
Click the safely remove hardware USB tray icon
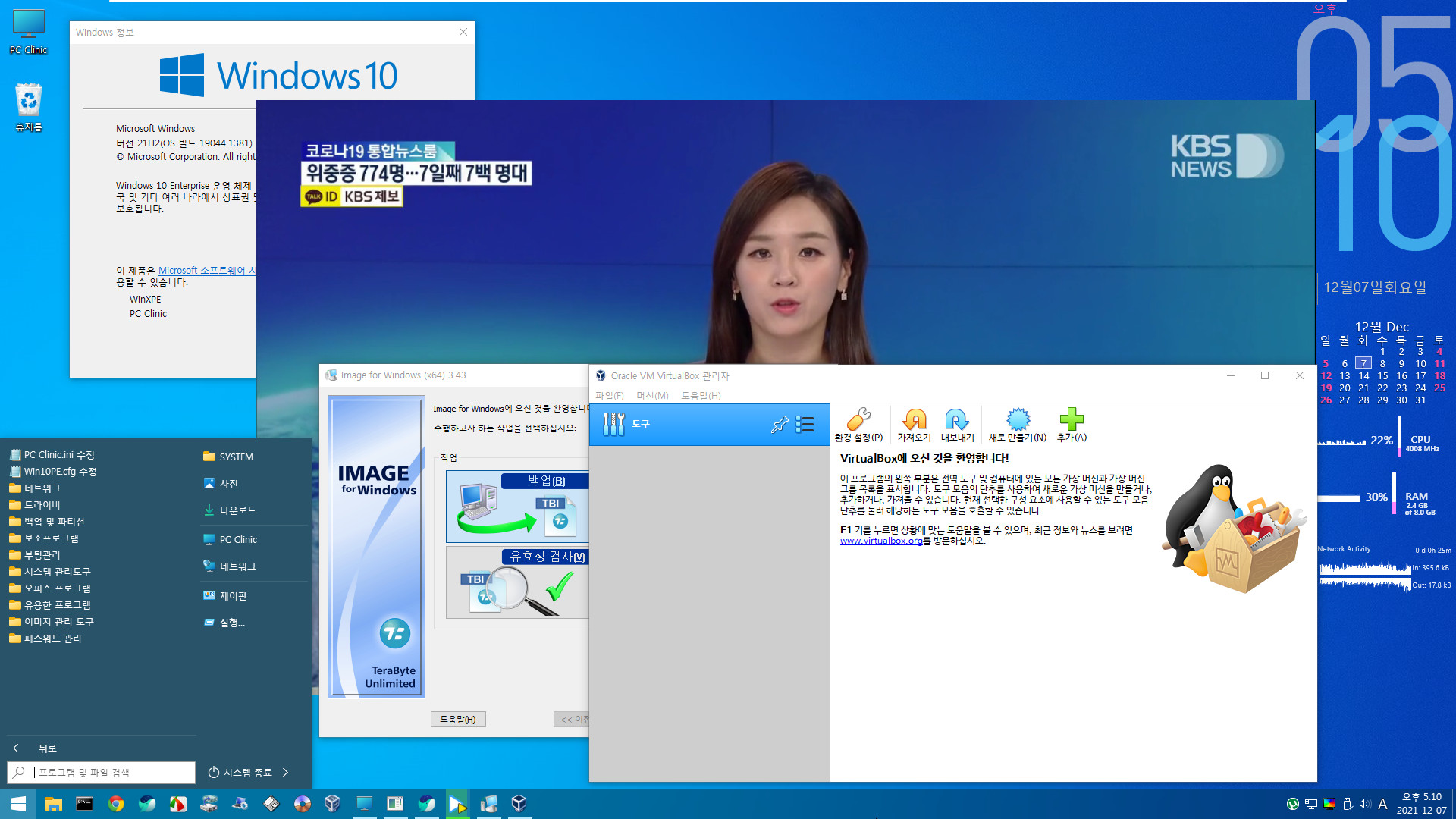coord(1348,804)
